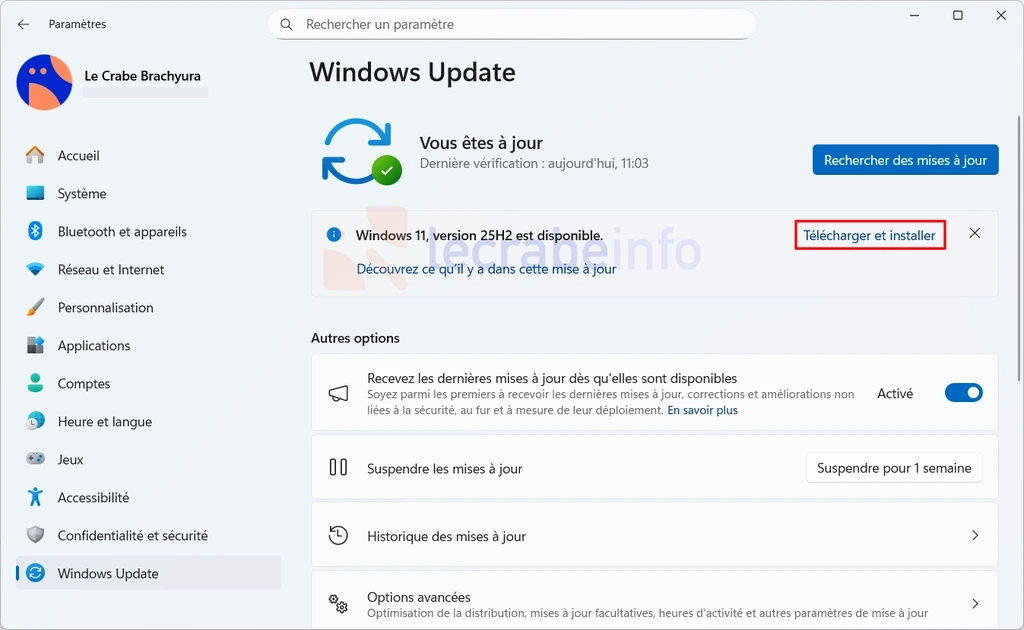Click the vertical scrollbar on the right
Viewport: 1024px width, 630px height.
click(1019, 248)
